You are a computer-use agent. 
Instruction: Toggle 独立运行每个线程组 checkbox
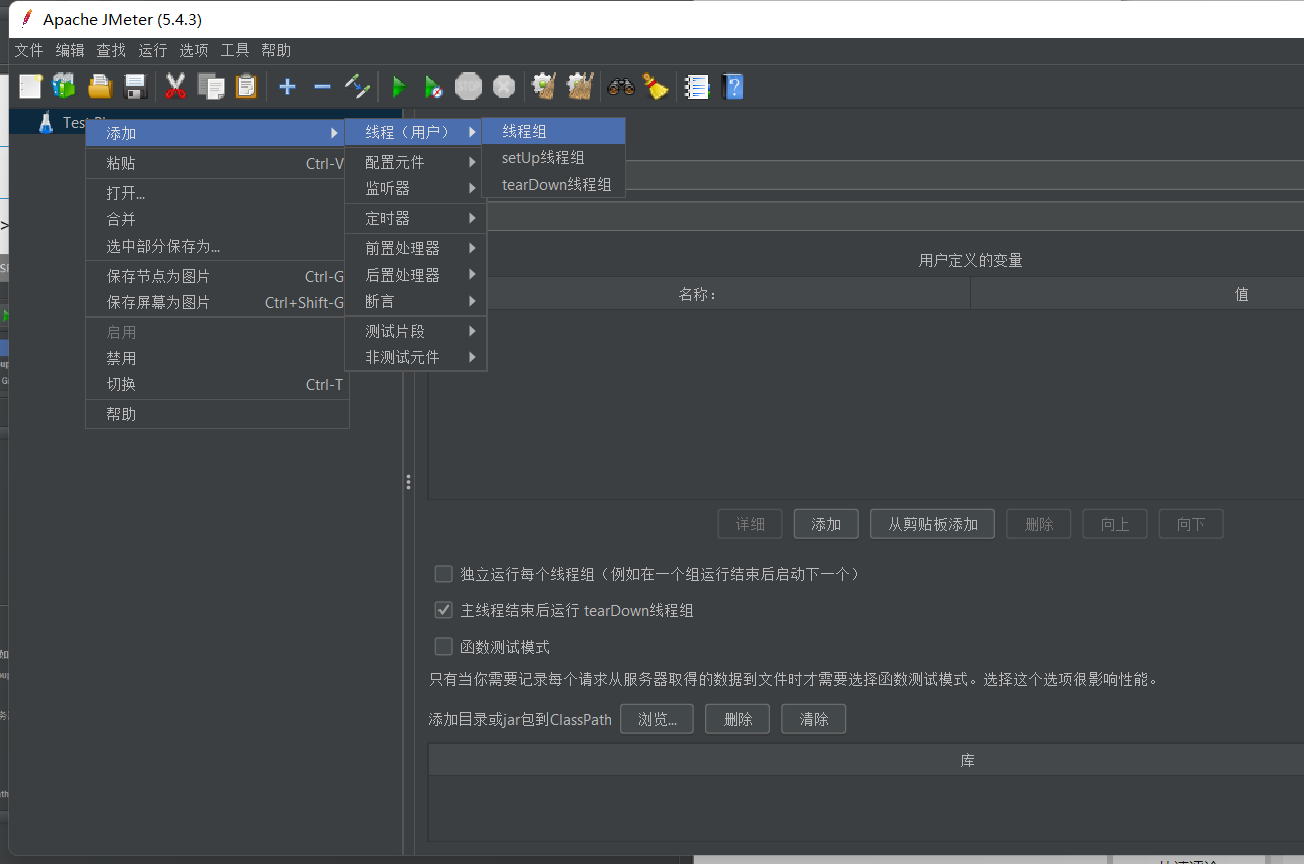coord(443,574)
